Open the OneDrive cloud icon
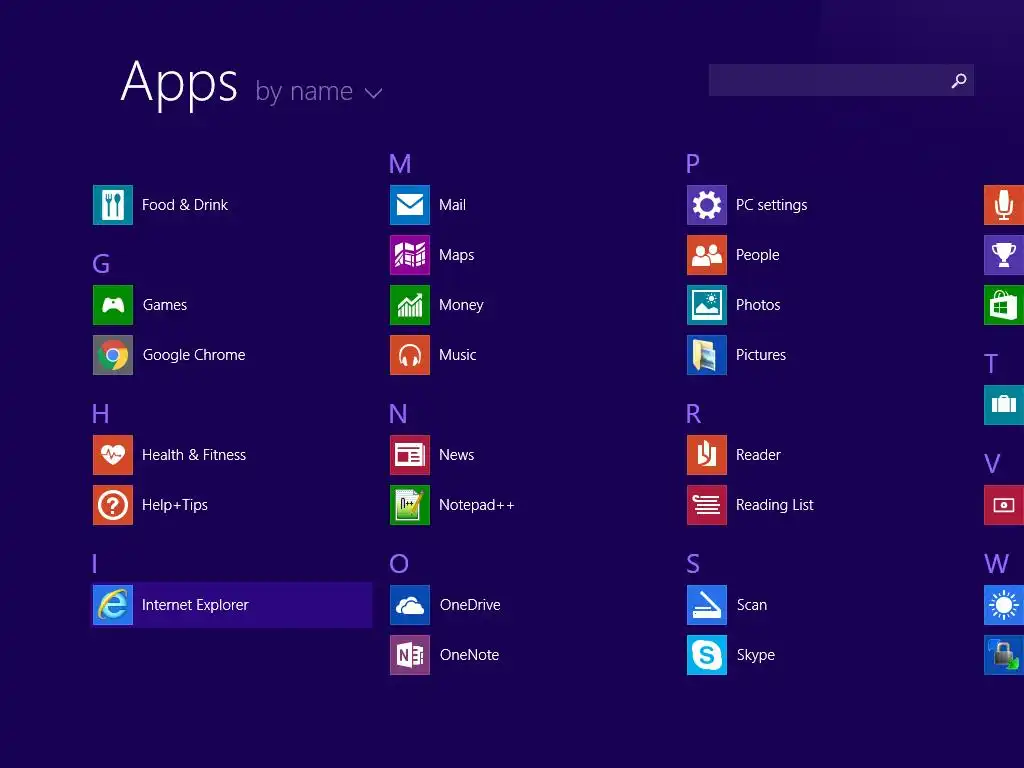The image size is (1024, 768). pyautogui.click(x=409, y=605)
